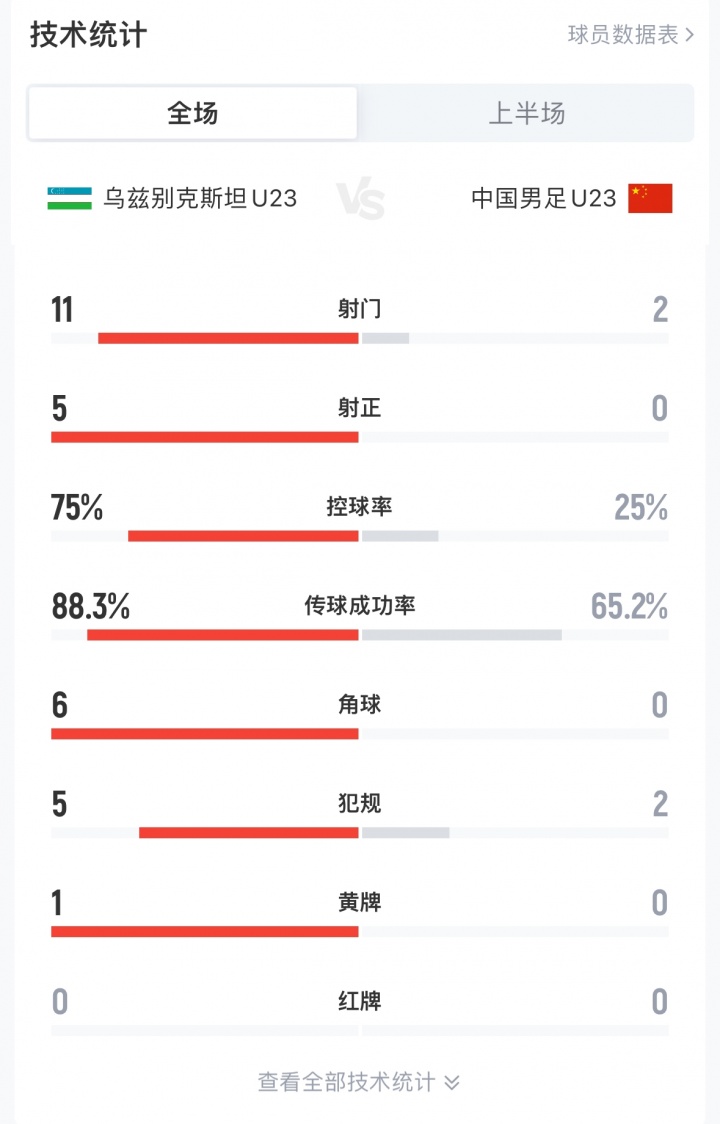The height and width of the screenshot is (1124, 720).
Task: Click the 技术统计 heading
Action: coord(88,35)
